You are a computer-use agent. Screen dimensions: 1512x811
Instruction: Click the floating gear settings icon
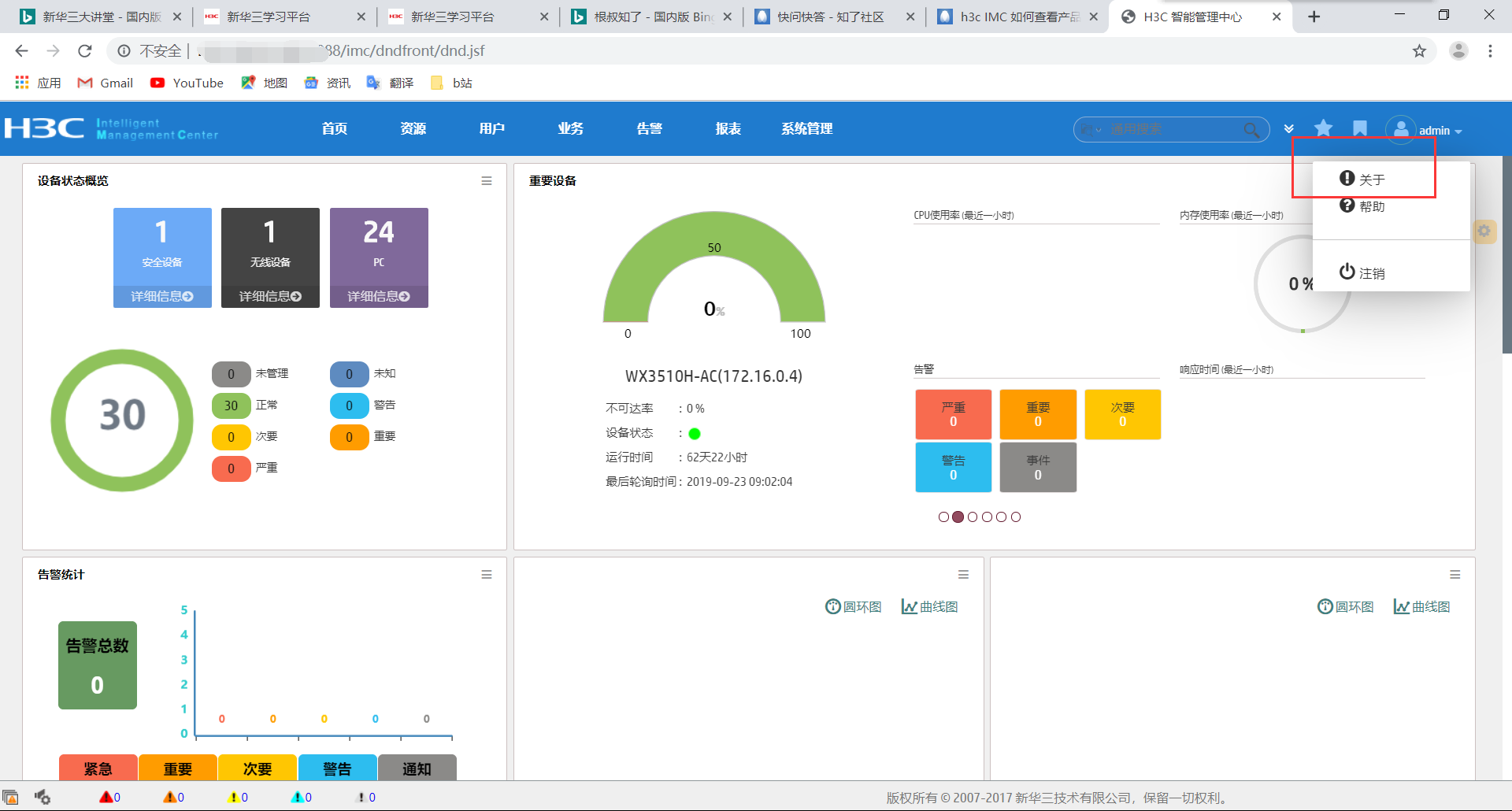[x=1484, y=231]
